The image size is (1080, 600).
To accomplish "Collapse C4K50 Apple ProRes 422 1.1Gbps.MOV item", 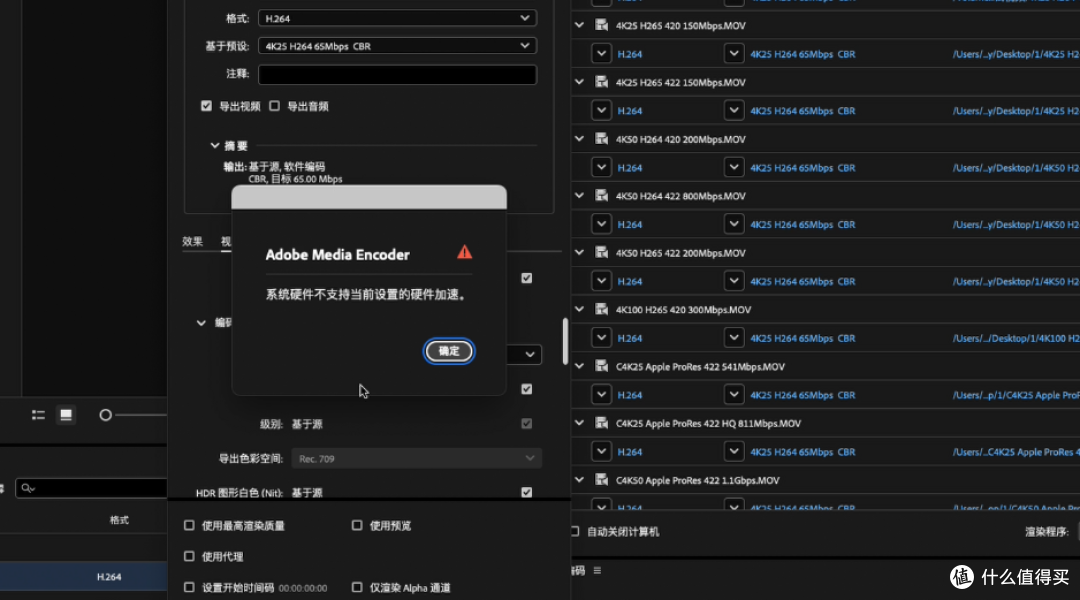I will pyautogui.click(x=579, y=480).
